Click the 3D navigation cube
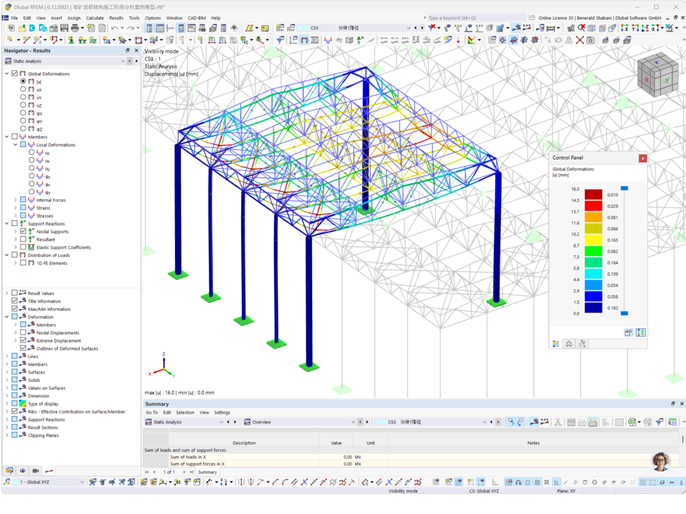The height and width of the screenshot is (514, 686). tap(657, 73)
